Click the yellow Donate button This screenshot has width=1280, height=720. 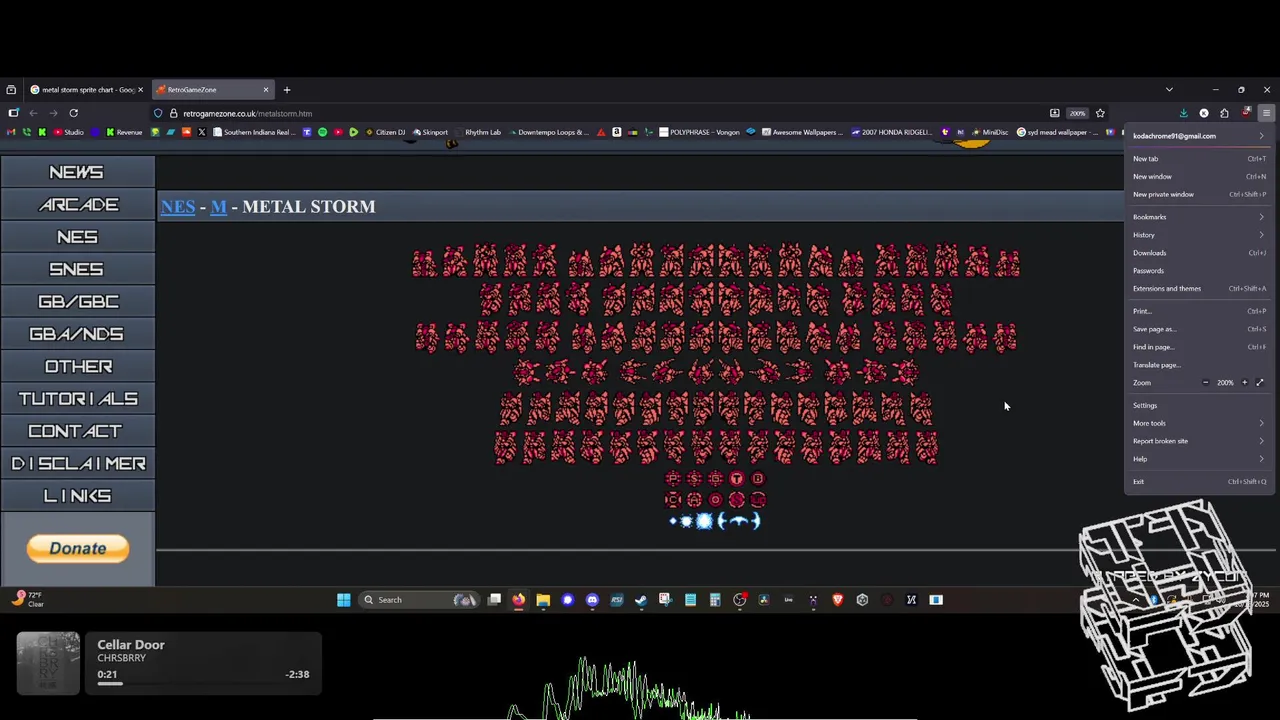click(78, 548)
